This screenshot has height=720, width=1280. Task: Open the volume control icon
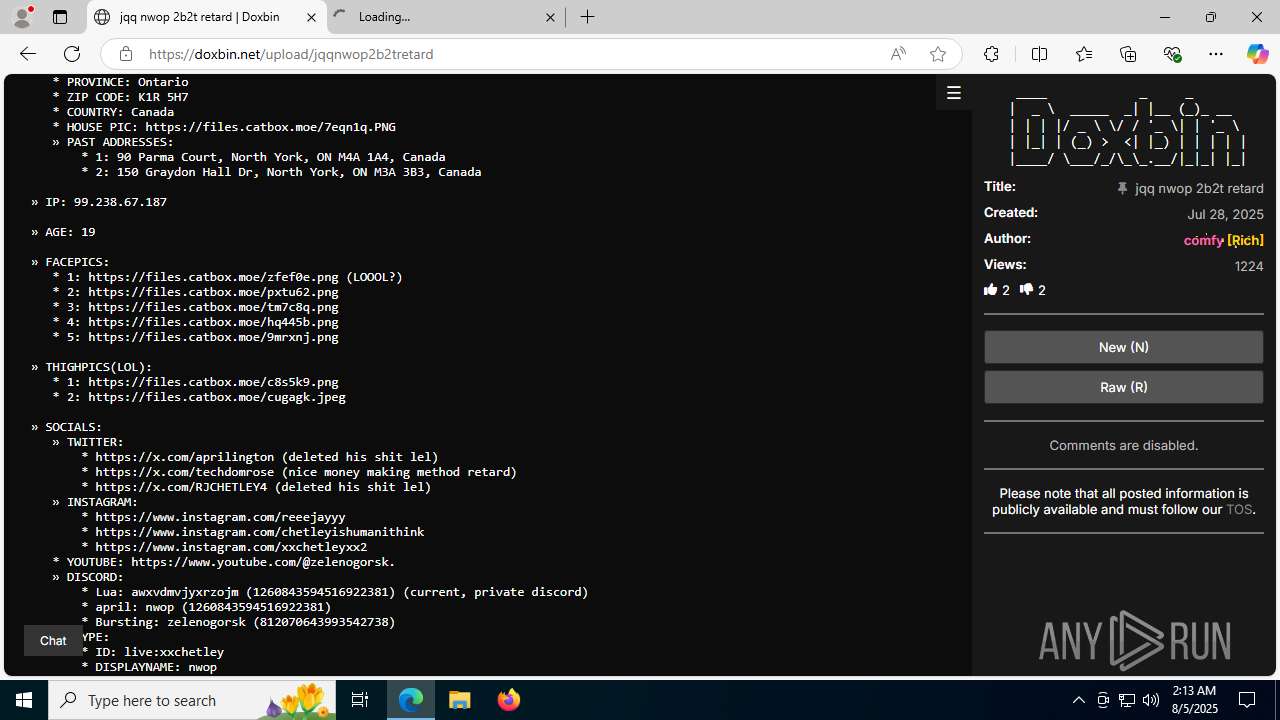click(x=1151, y=700)
